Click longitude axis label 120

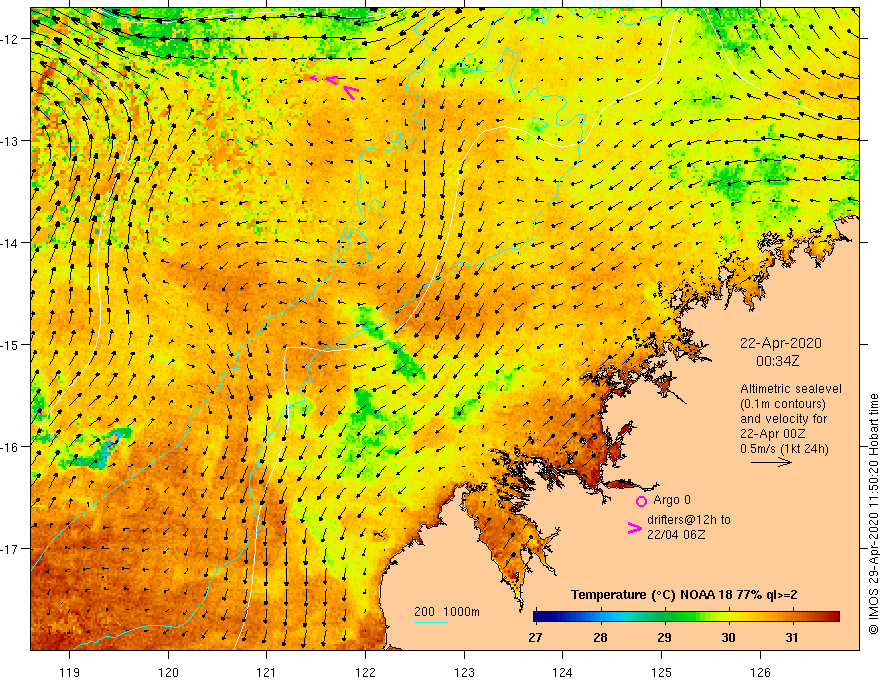(168, 672)
